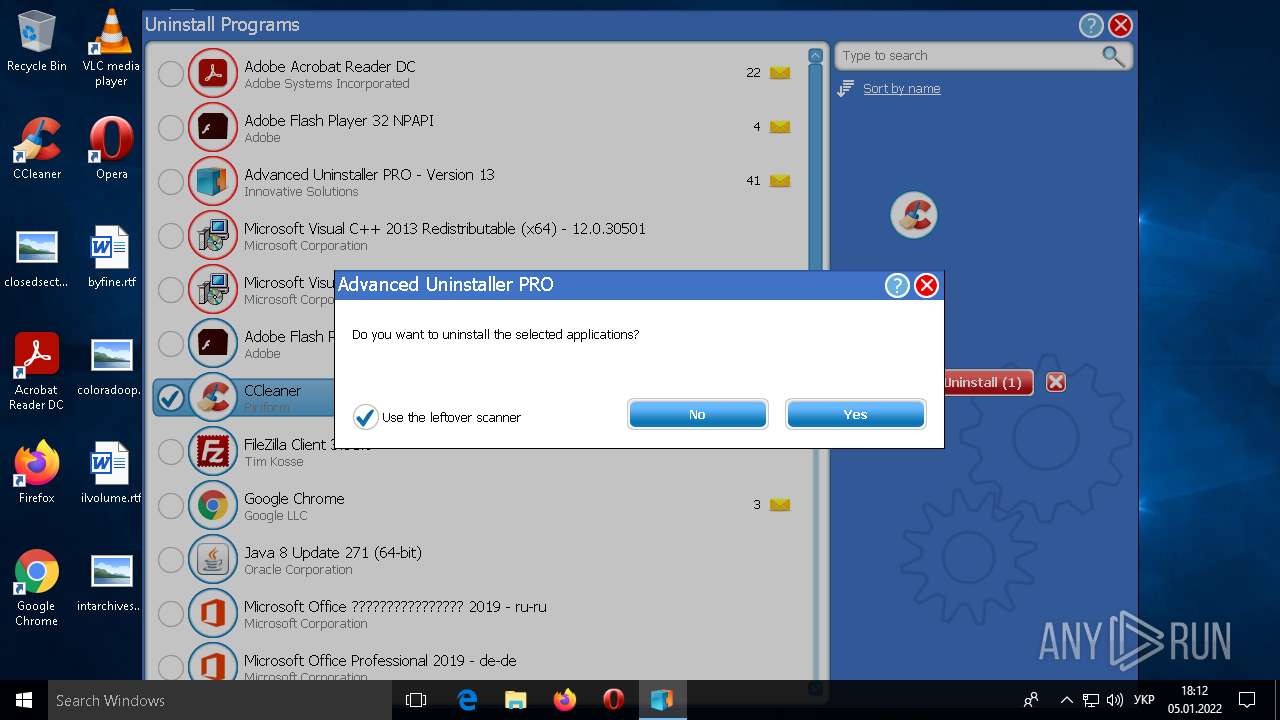Select the Microsoft Office 2019 ru-ru circle

[x=171, y=614]
